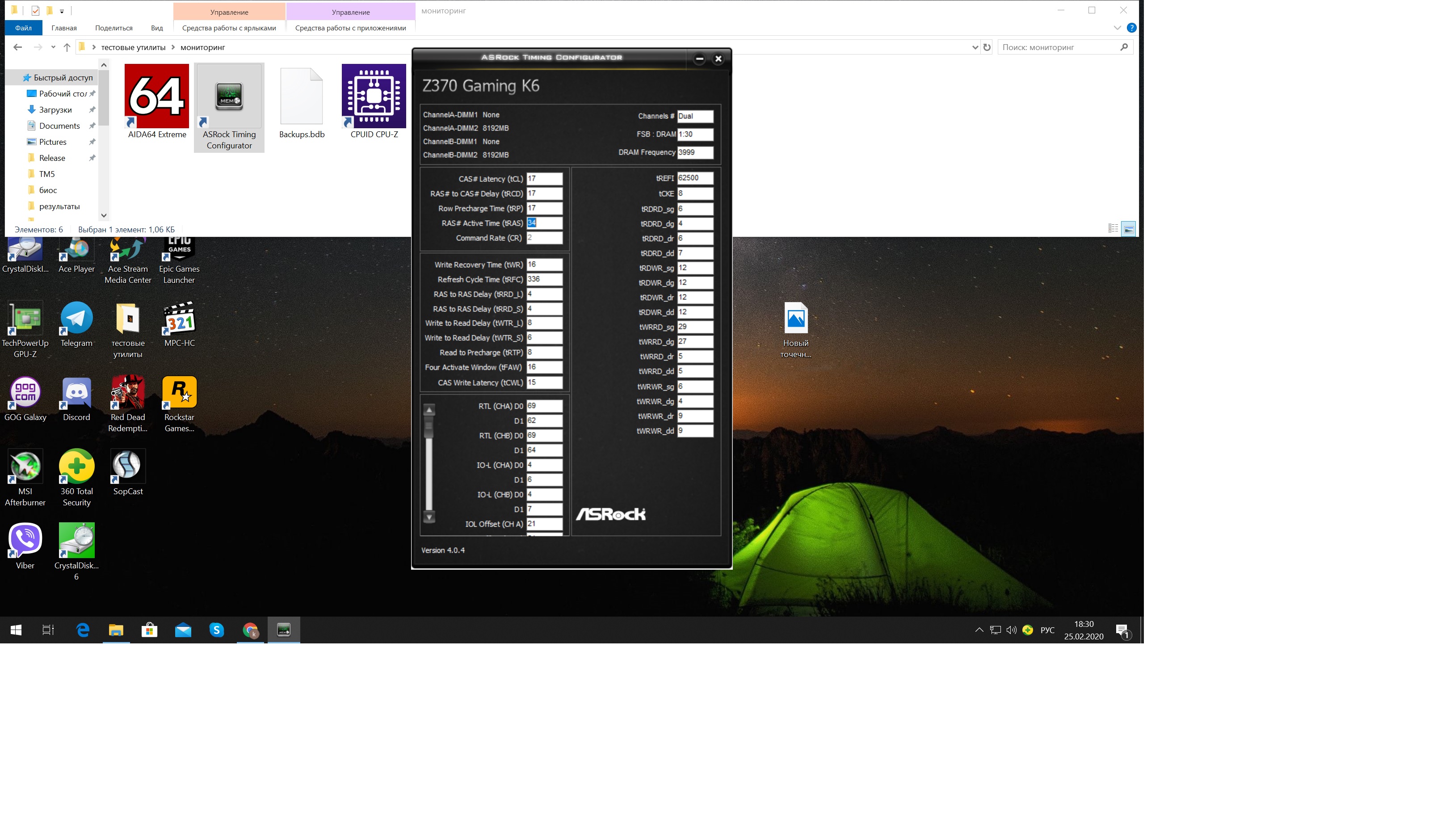Viewport: 1454px width, 840px height.
Task: Click the tREFI value field
Action: (695, 178)
